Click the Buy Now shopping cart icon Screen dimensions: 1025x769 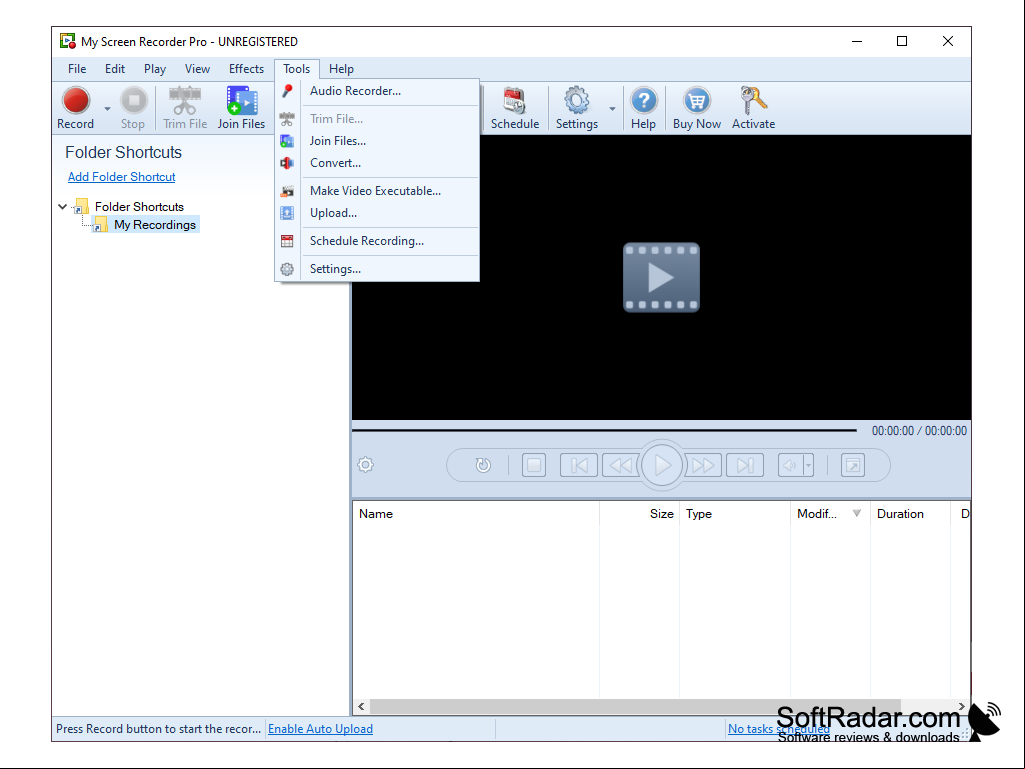pyautogui.click(x=697, y=101)
